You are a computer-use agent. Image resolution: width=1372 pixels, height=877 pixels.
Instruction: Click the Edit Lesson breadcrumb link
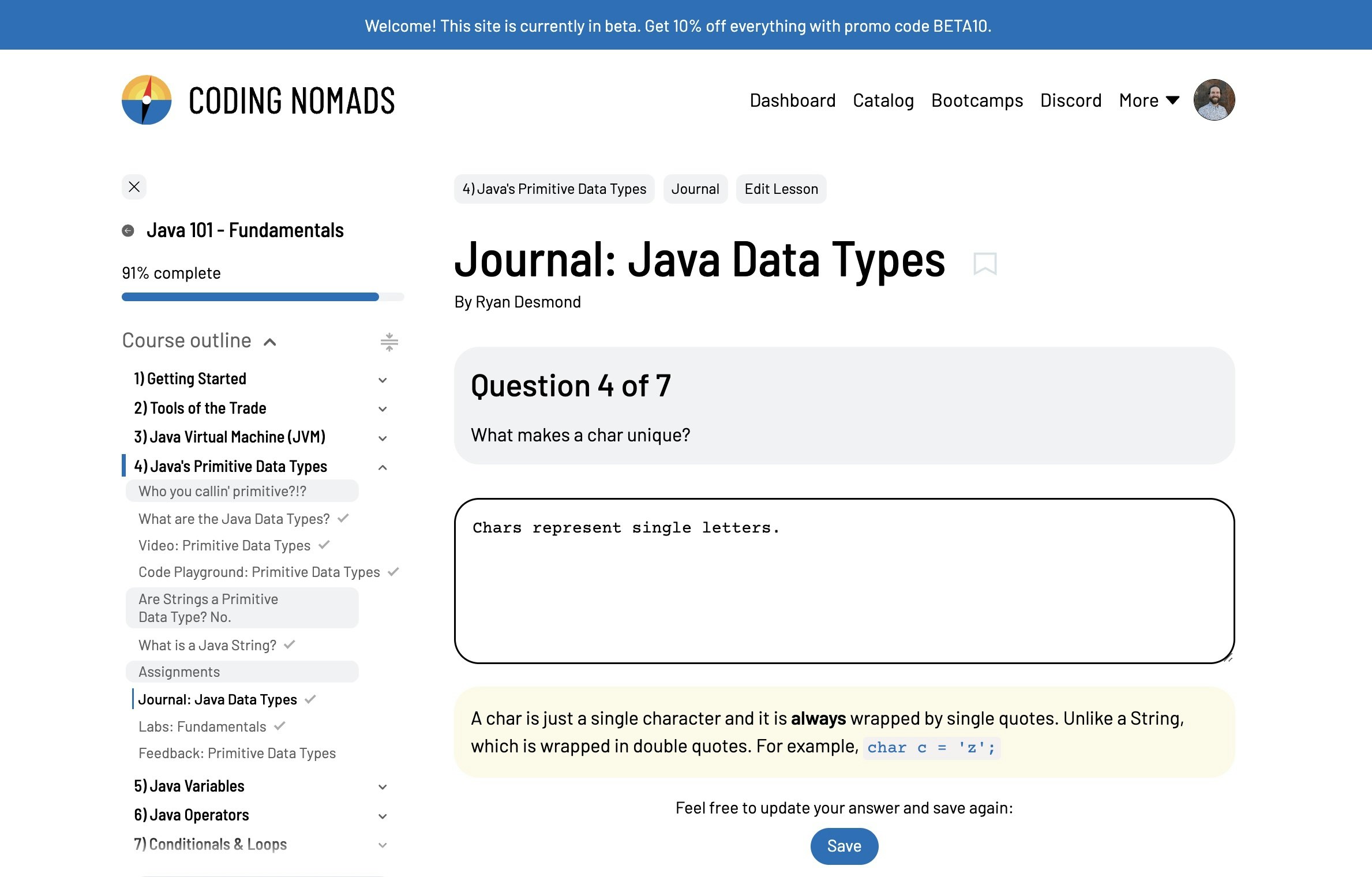[781, 189]
